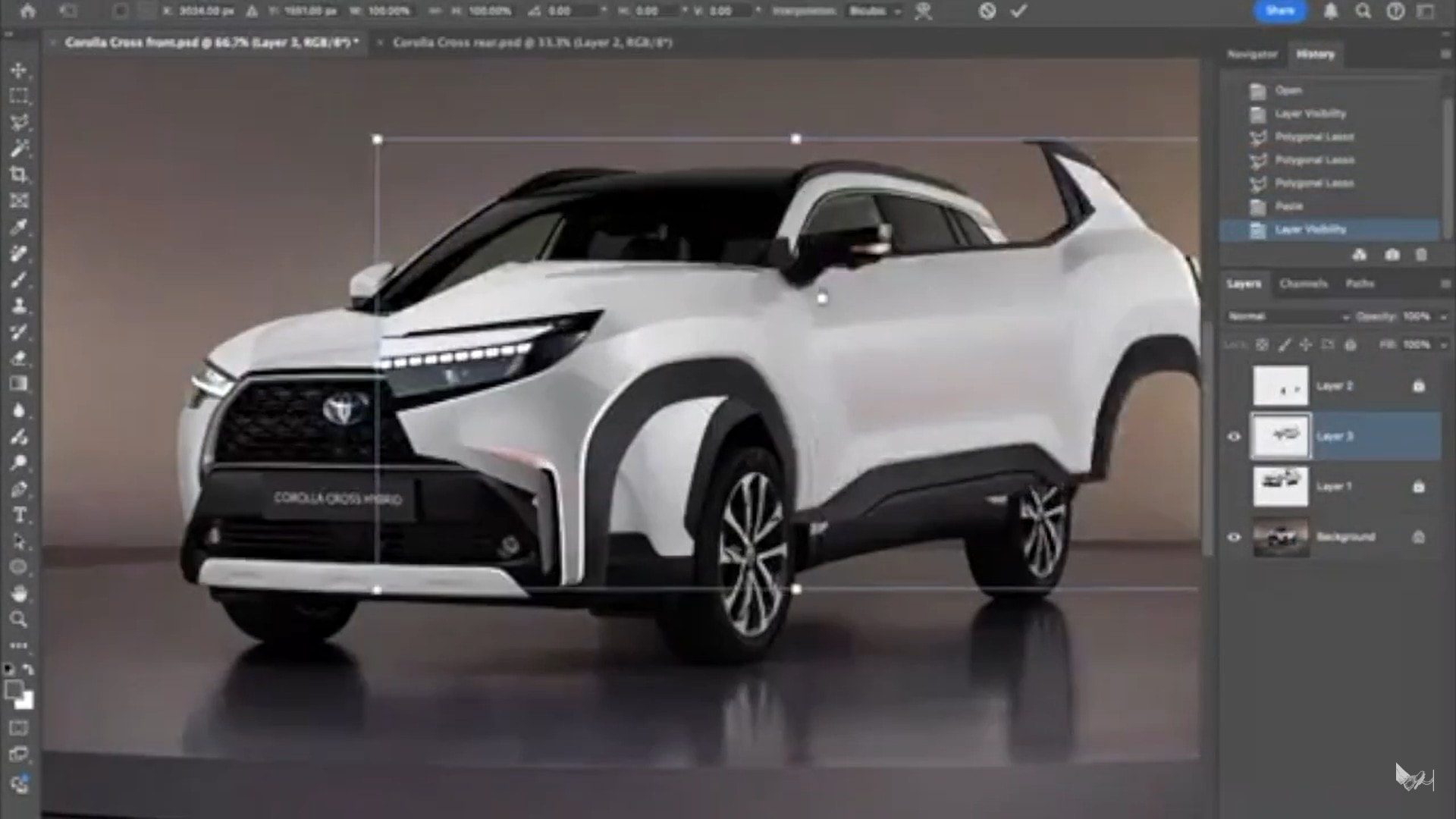Select the Paste history state
The height and width of the screenshot is (819, 1456).
1288,206
